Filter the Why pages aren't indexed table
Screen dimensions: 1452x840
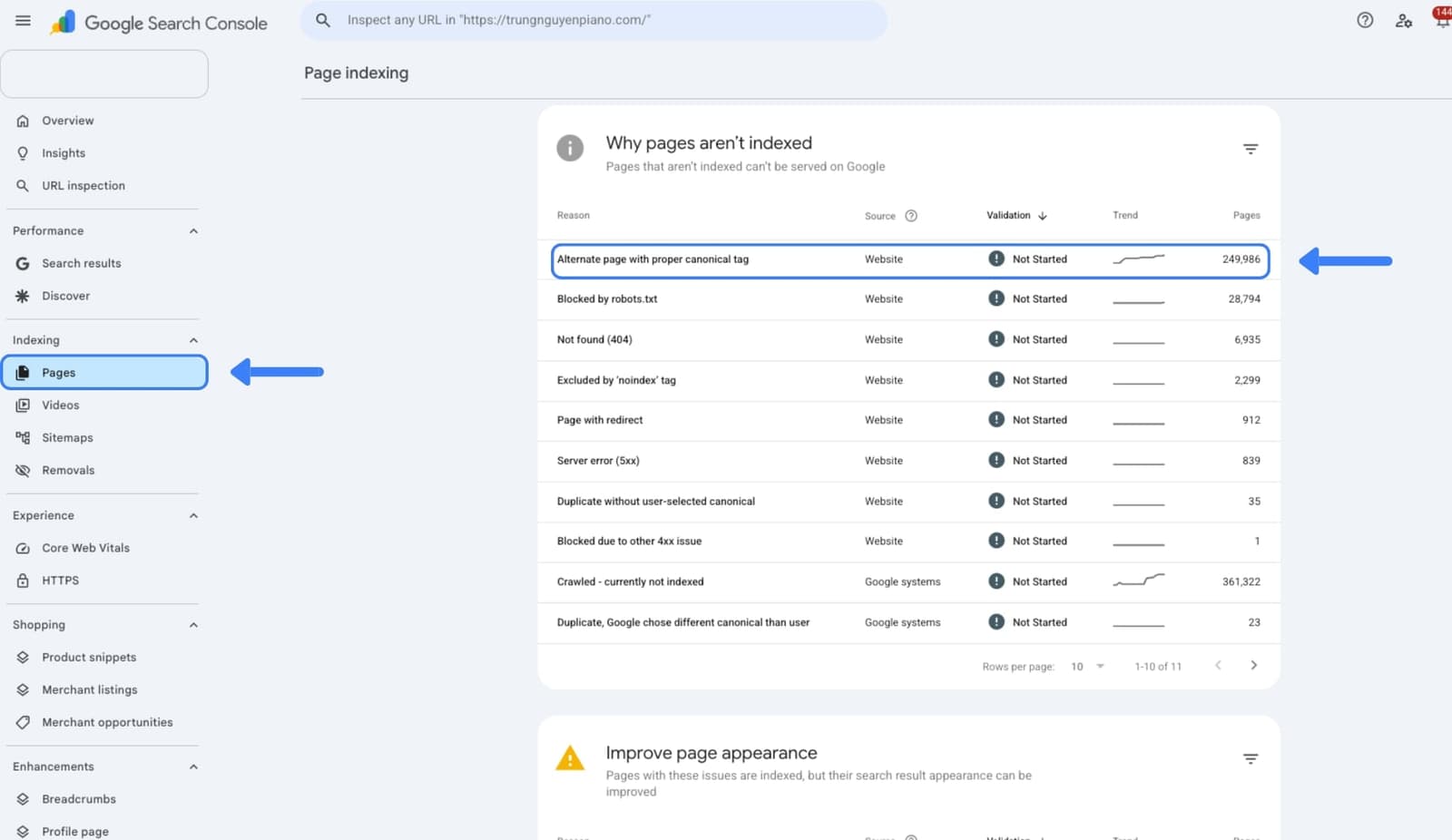pos(1251,149)
